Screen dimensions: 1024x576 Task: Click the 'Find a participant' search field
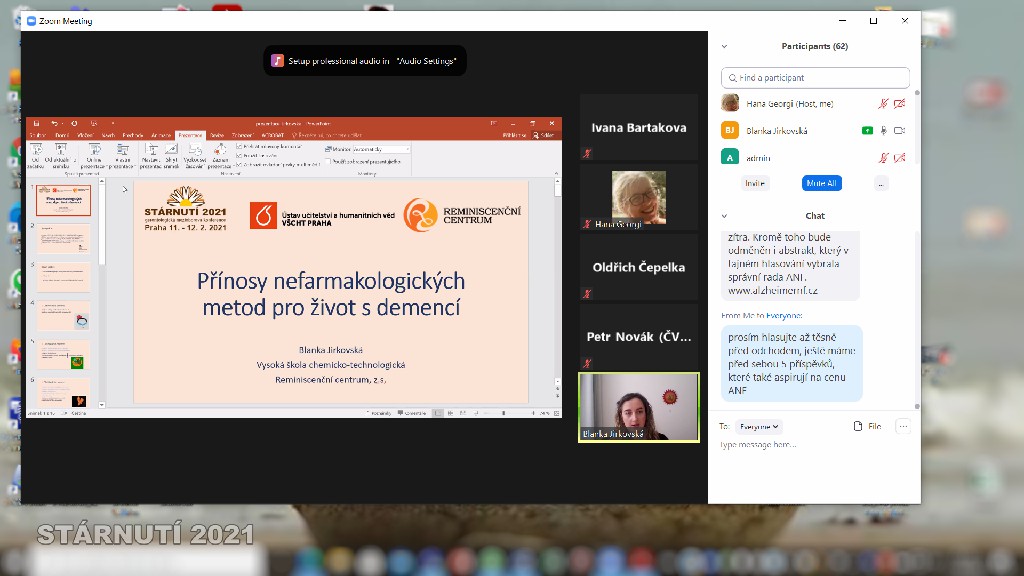pyautogui.click(x=815, y=78)
